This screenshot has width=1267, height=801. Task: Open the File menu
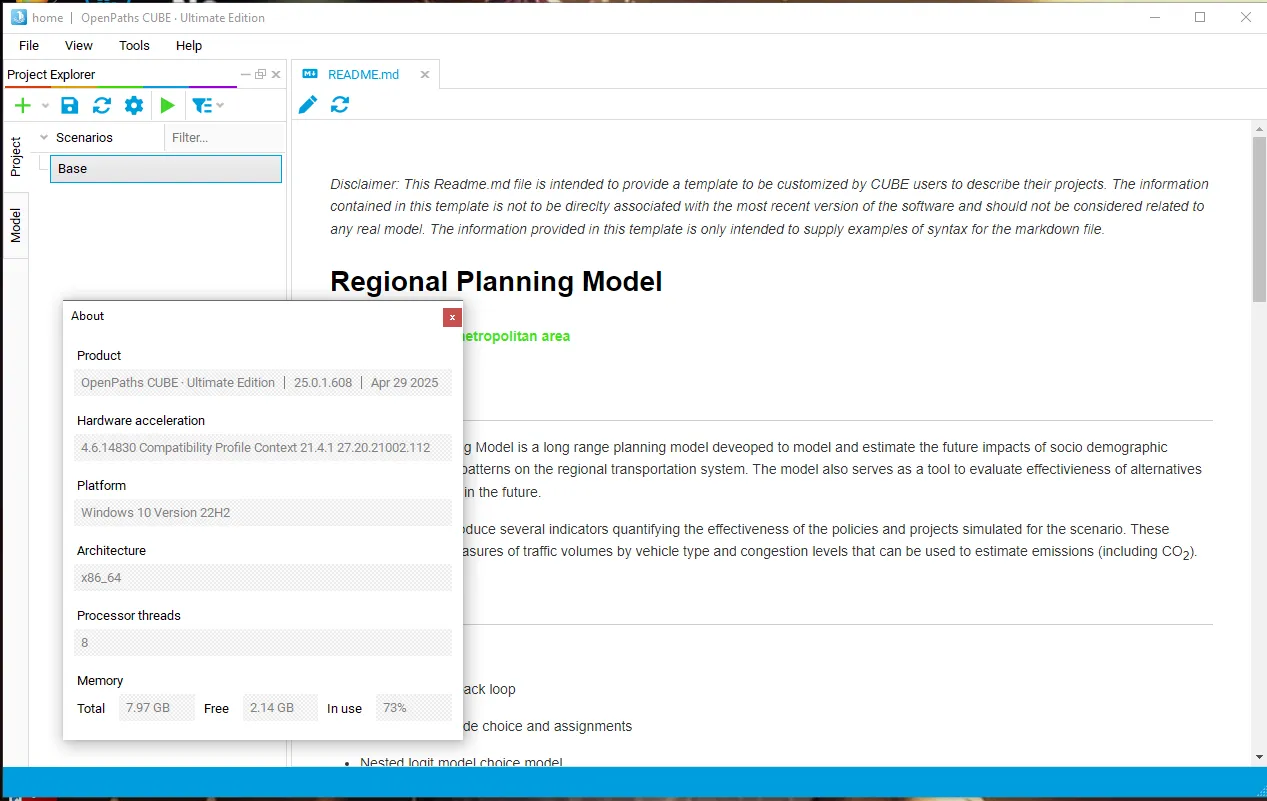tap(29, 45)
